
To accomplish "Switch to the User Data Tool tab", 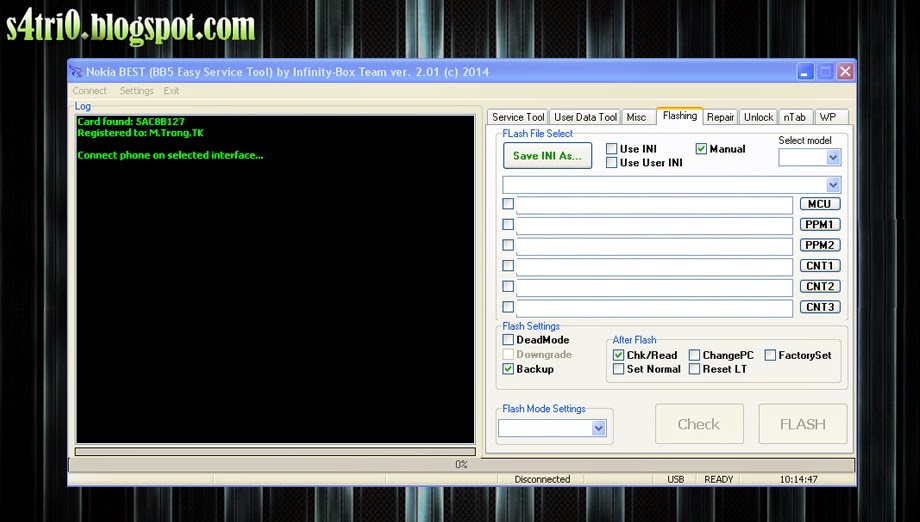I will [x=585, y=117].
